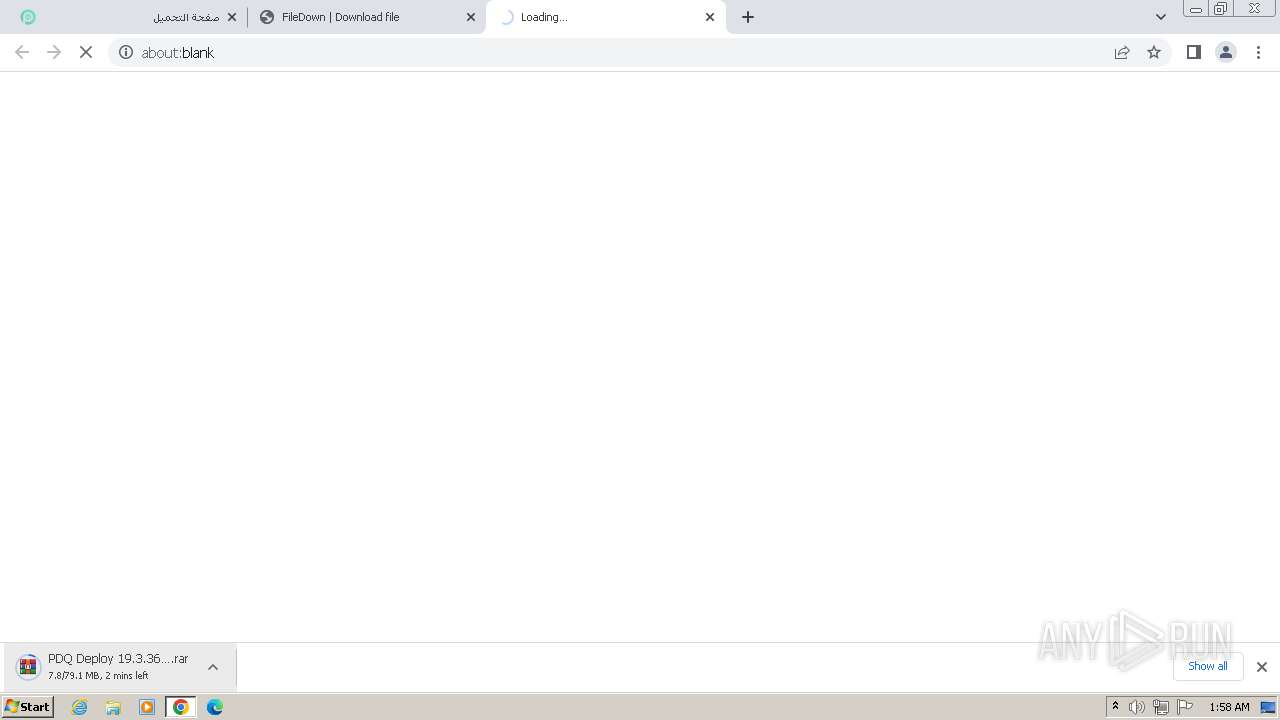
Task: Select Chrome in the taskbar
Action: pos(181,707)
